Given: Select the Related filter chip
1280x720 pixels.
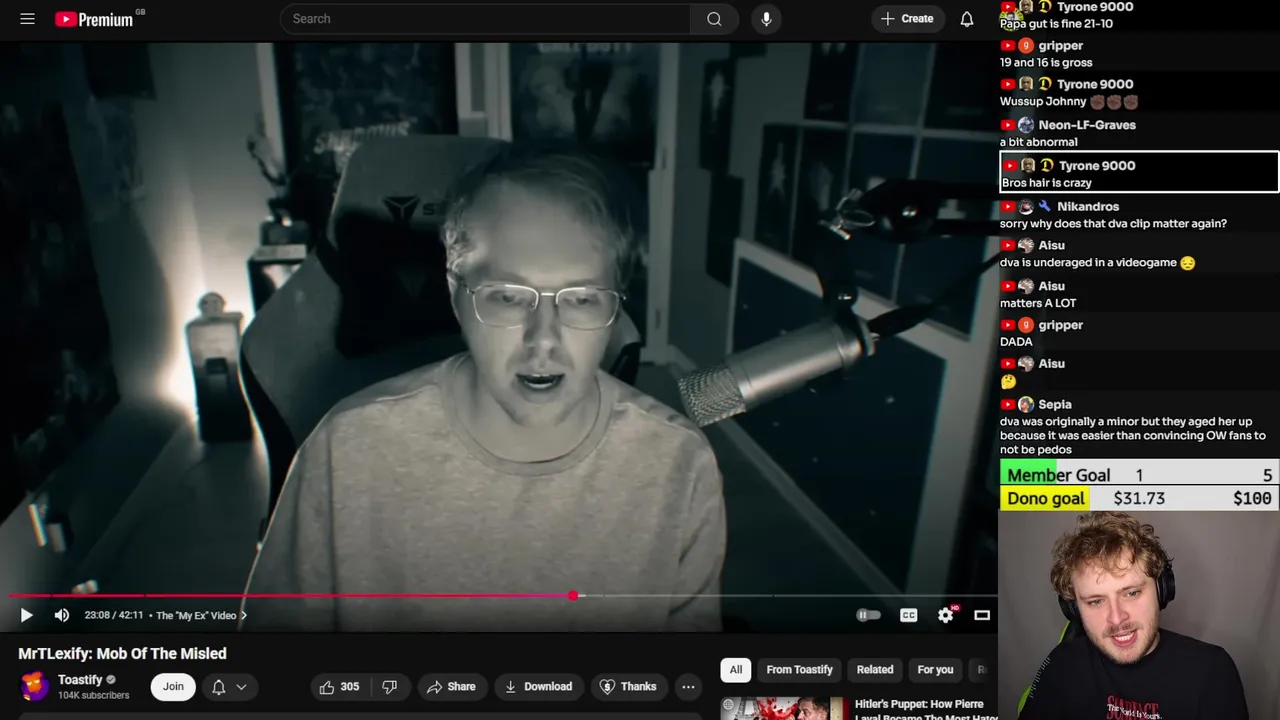Looking at the screenshot, I should [x=875, y=670].
